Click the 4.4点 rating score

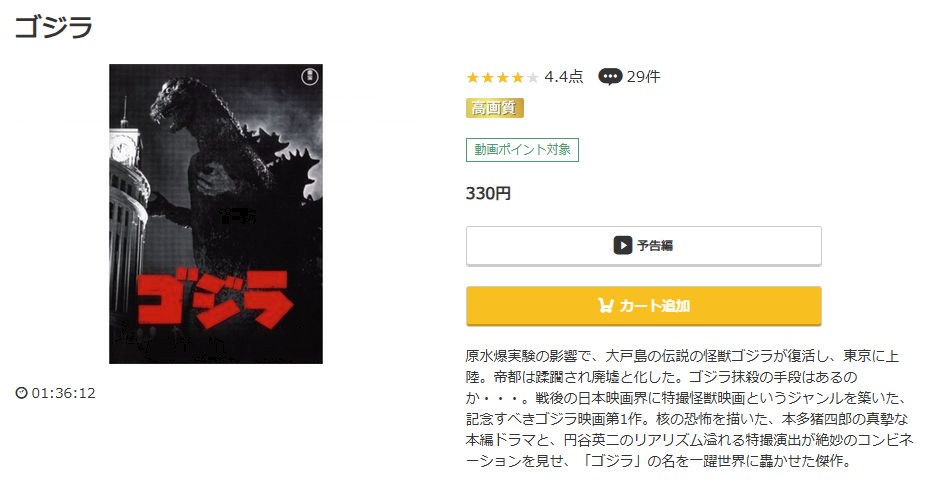coord(564,77)
